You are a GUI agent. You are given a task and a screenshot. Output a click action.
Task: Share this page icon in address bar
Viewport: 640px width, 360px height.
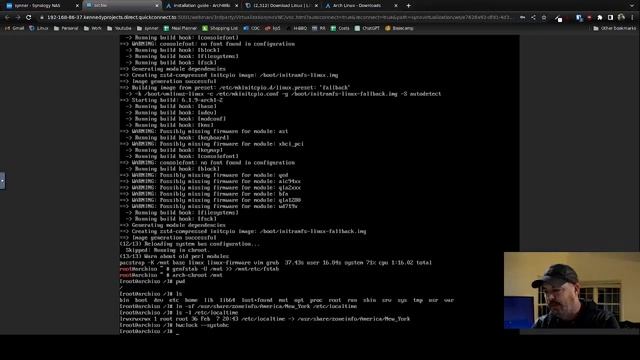533,18
